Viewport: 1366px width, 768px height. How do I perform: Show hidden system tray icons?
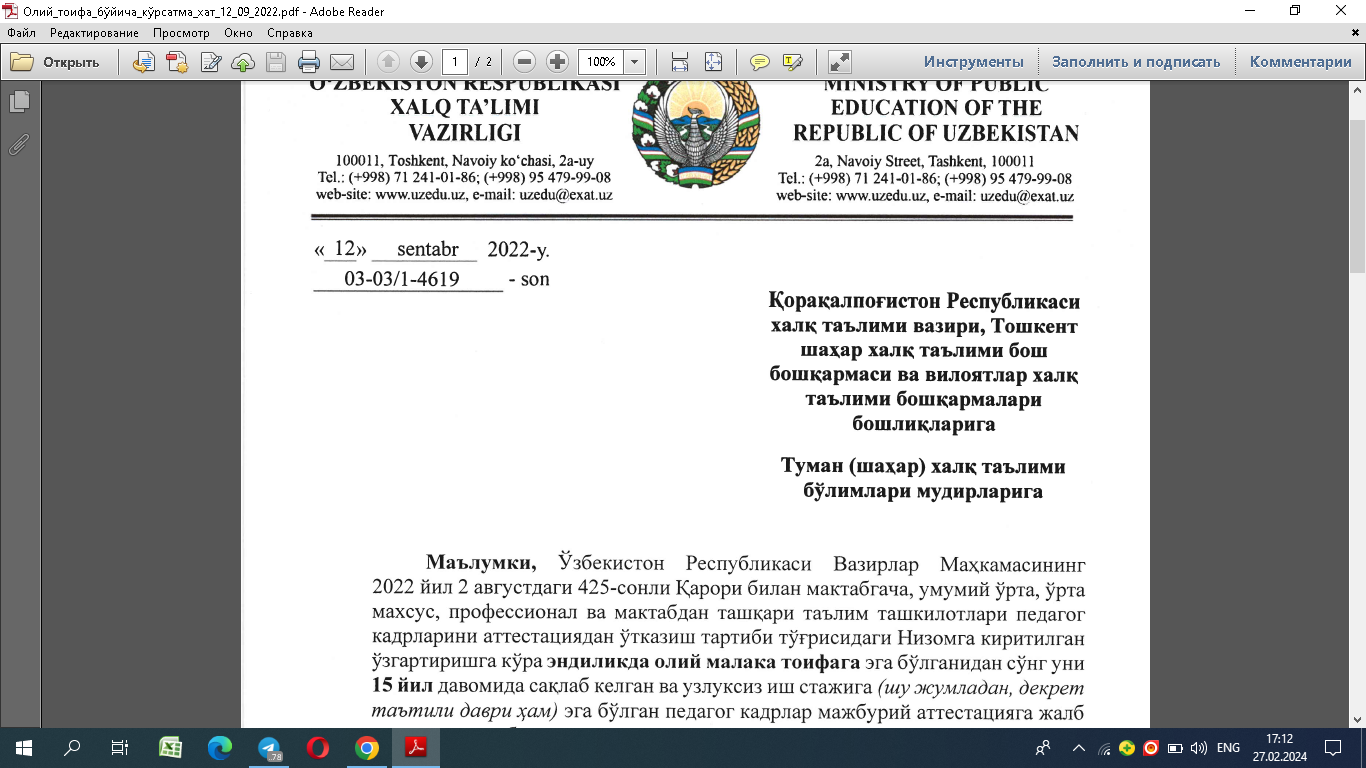point(1079,748)
